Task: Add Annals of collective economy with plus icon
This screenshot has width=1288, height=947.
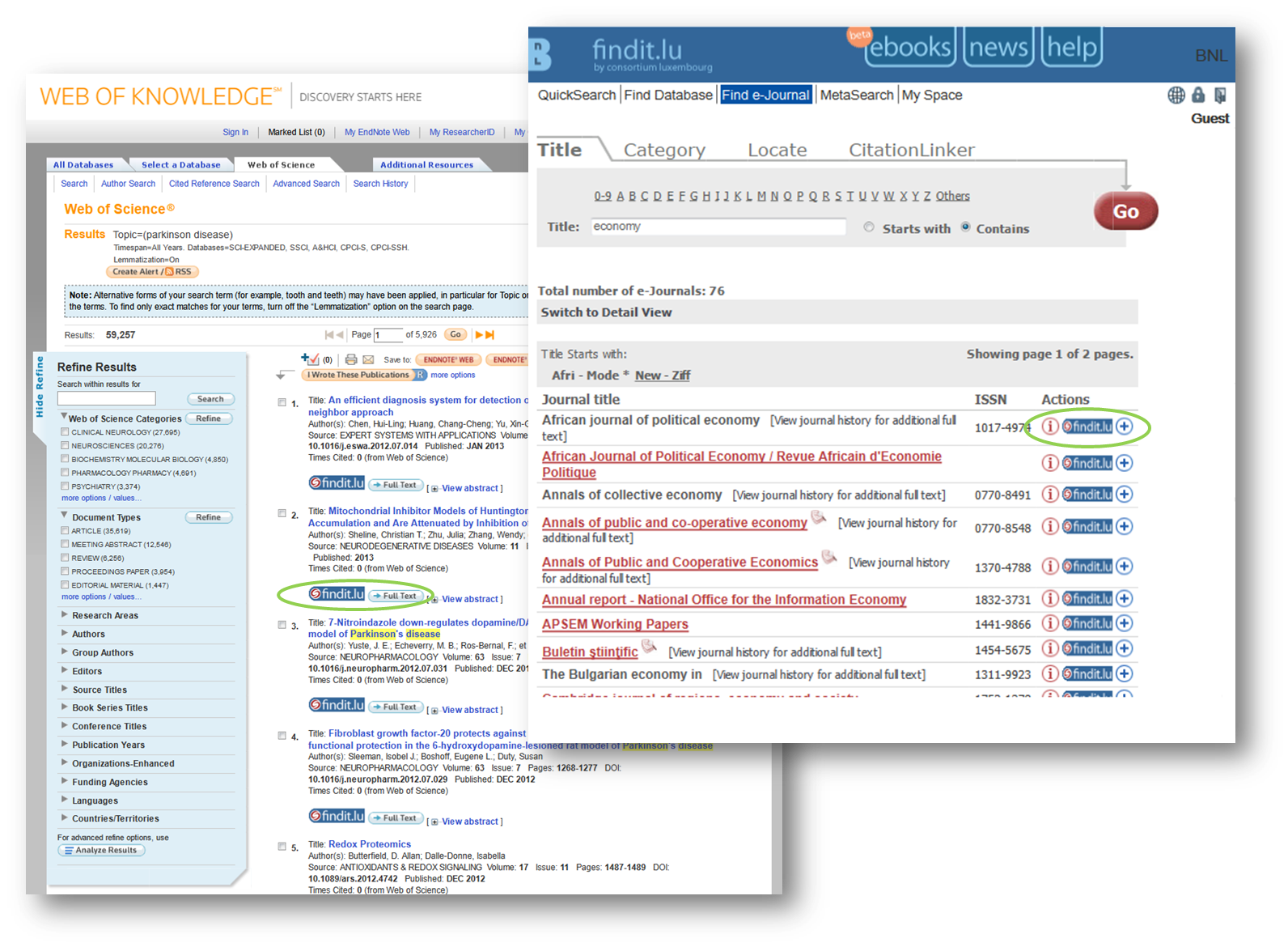Action: [1125, 495]
